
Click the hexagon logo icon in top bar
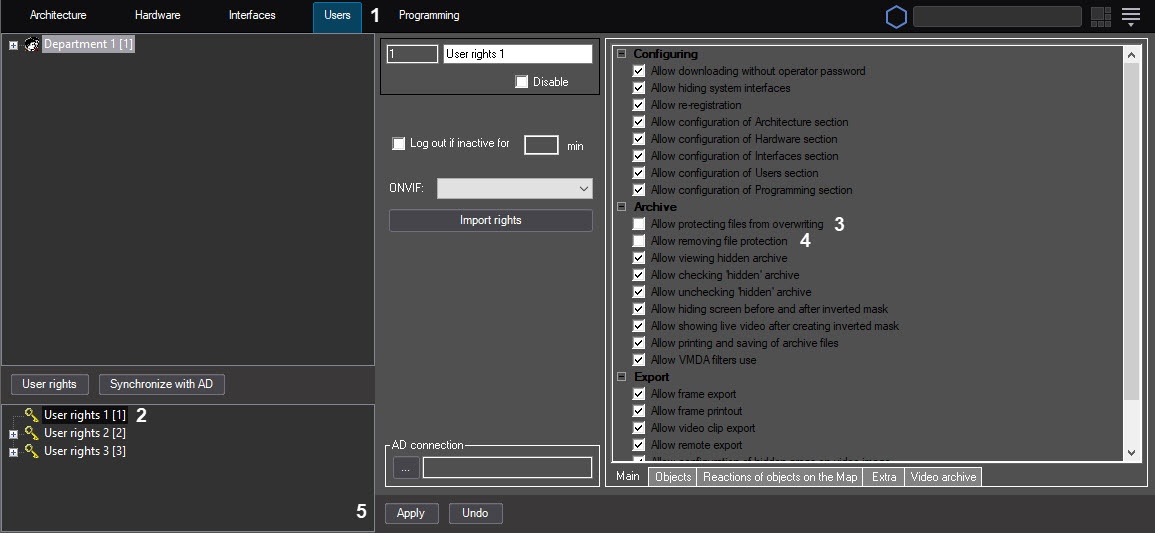896,17
